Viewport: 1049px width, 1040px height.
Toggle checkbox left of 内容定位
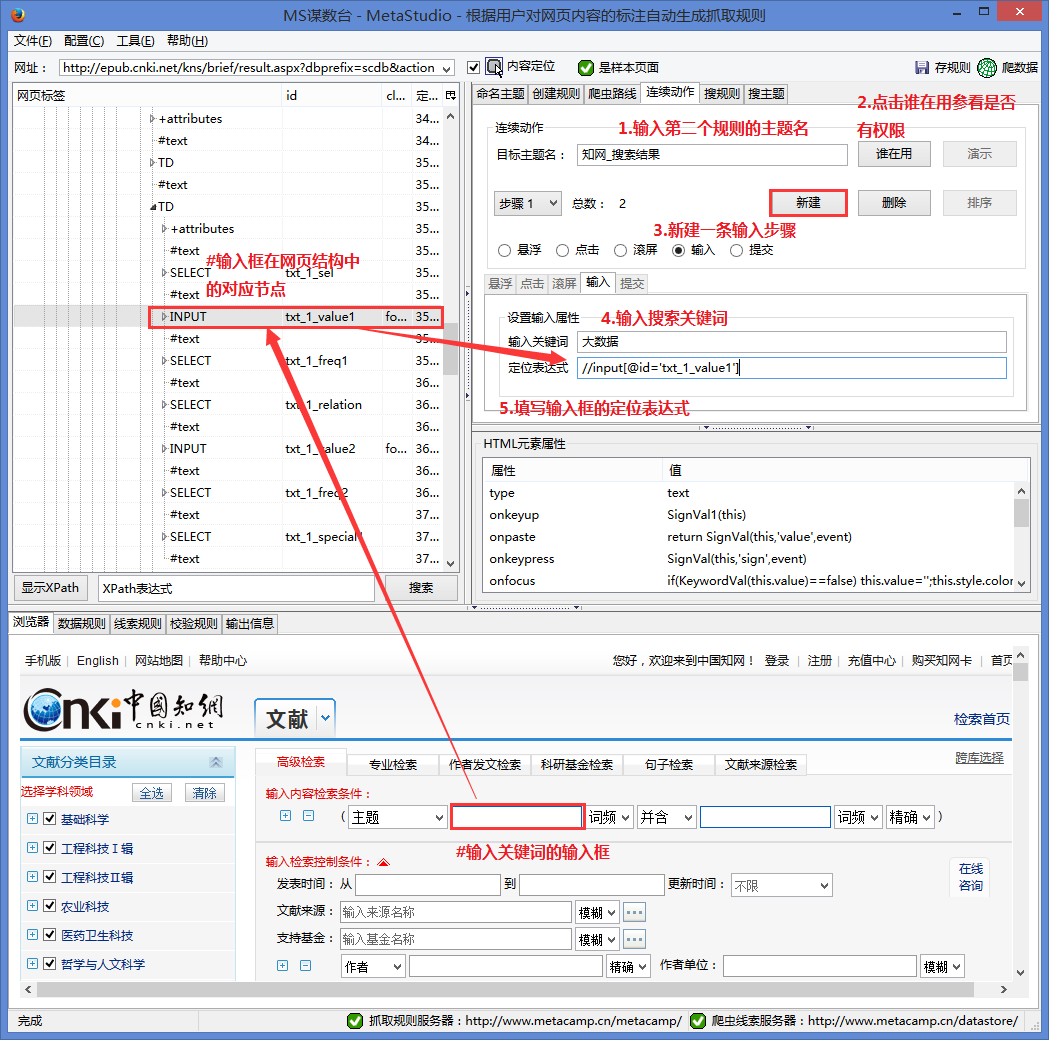pos(474,67)
